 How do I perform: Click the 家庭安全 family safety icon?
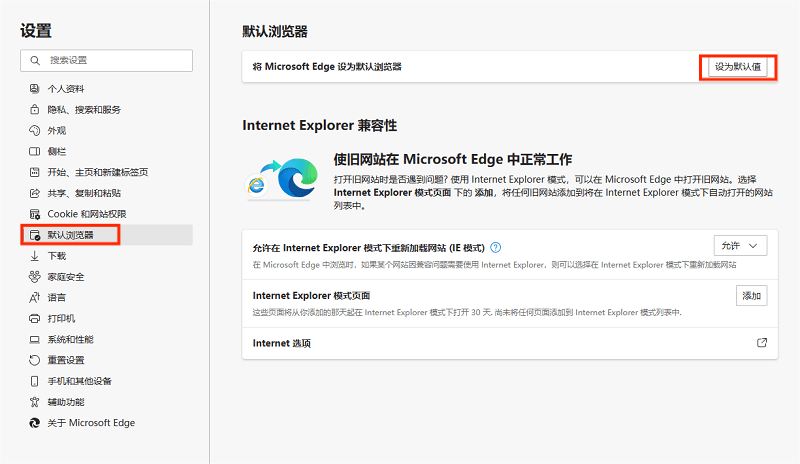click(34, 277)
